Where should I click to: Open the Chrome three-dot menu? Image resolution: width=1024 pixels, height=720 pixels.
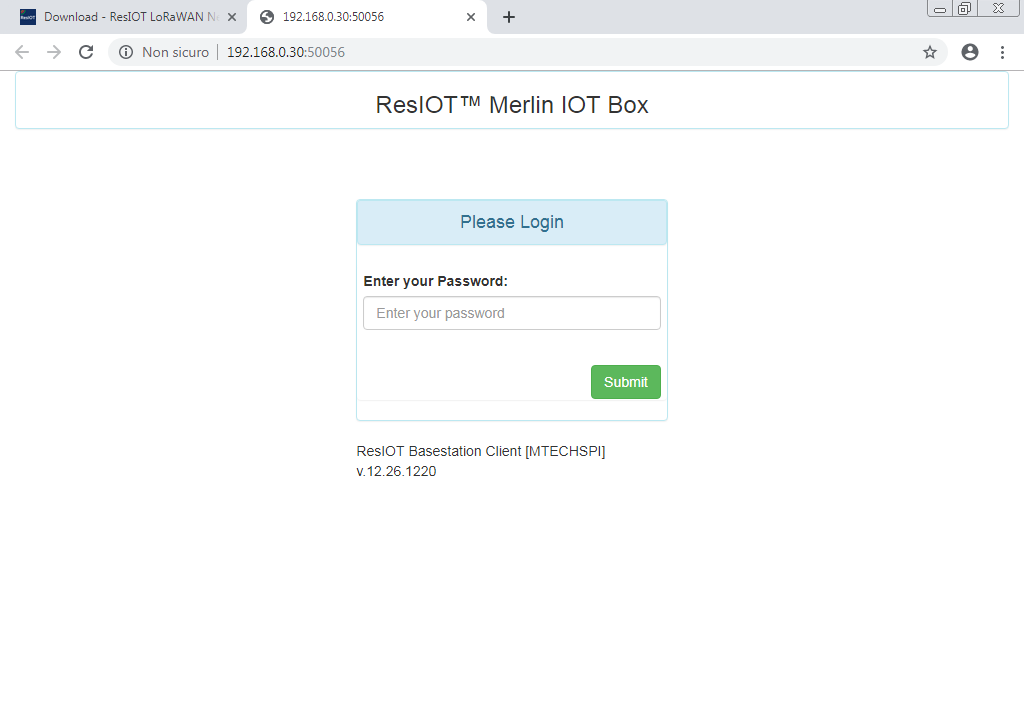(1002, 52)
